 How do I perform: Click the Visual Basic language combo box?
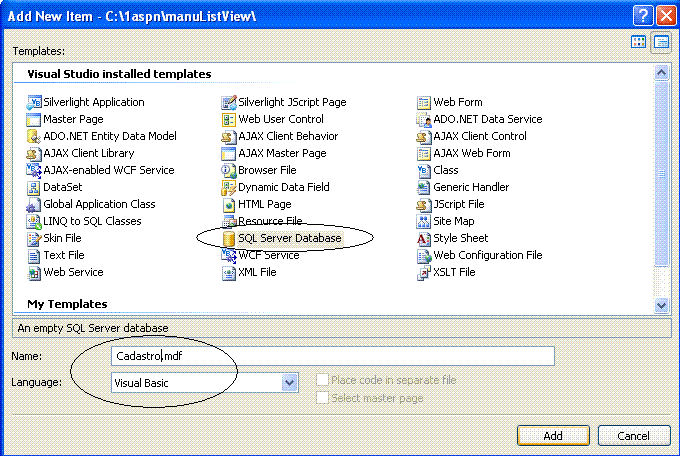pyautogui.click(x=205, y=383)
